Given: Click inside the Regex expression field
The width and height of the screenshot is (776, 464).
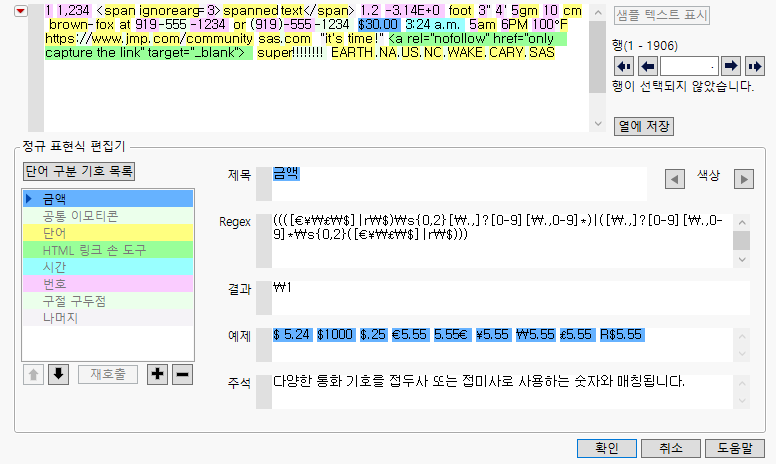Looking at the screenshot, I should pyautogui.click(x=501, y=241).
